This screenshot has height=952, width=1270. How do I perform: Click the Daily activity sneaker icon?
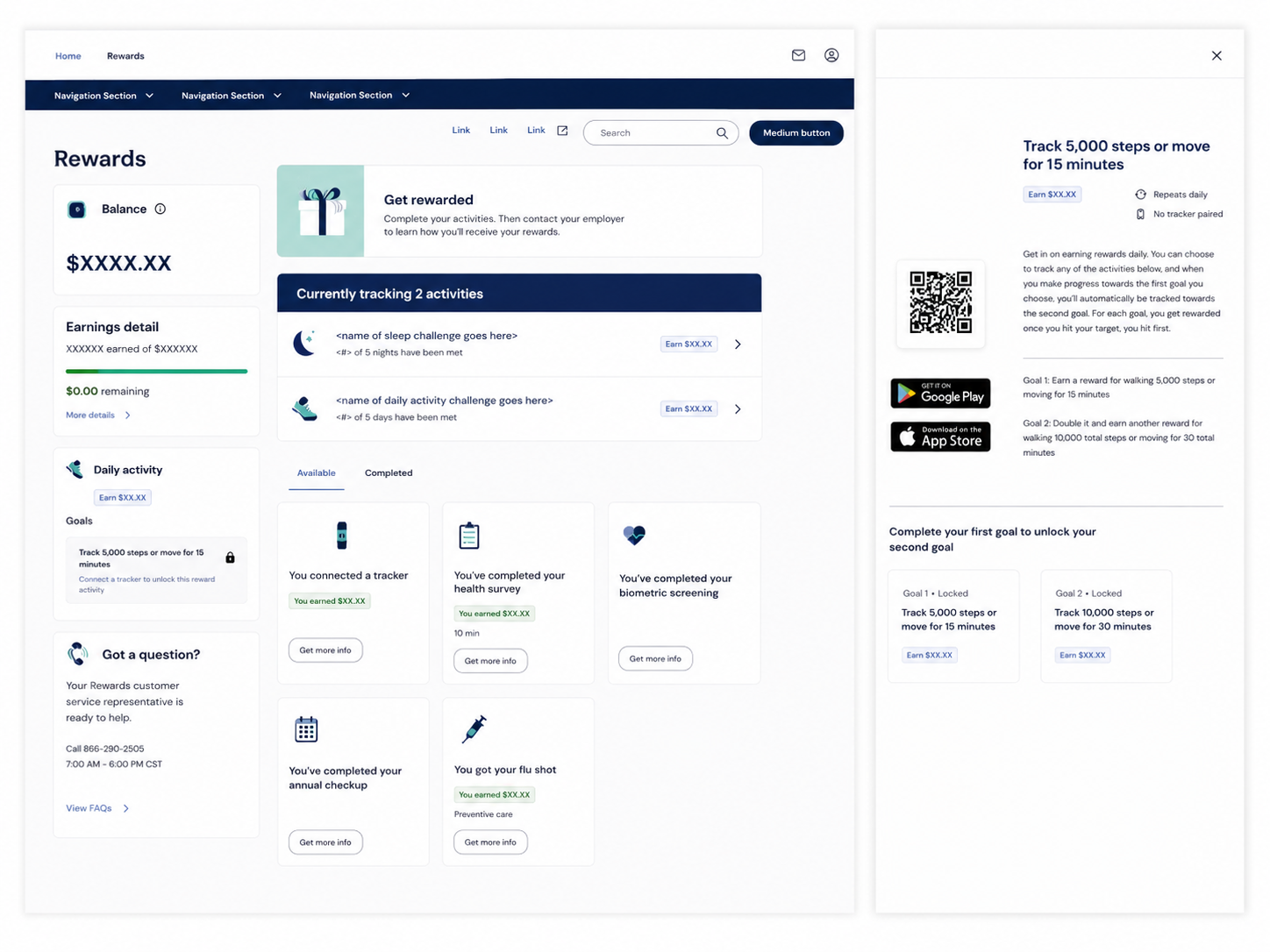click(x=75, y=470)
